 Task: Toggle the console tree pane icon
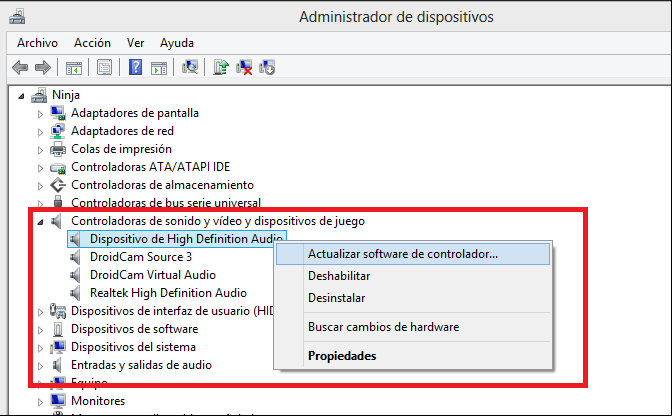click(x=73, y=68)
